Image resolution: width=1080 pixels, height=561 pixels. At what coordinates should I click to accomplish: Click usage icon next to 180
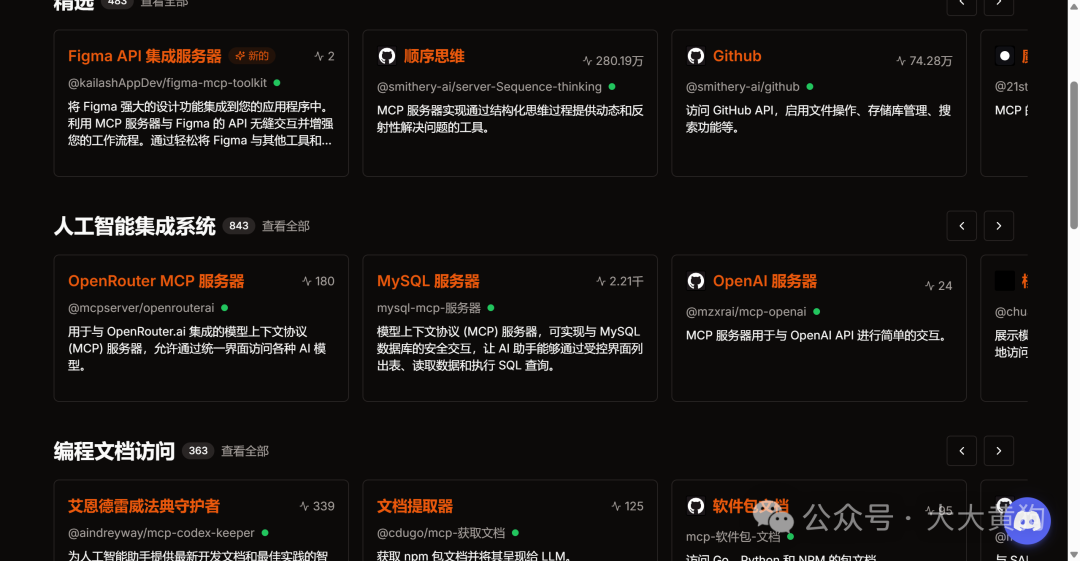[307, 281]
